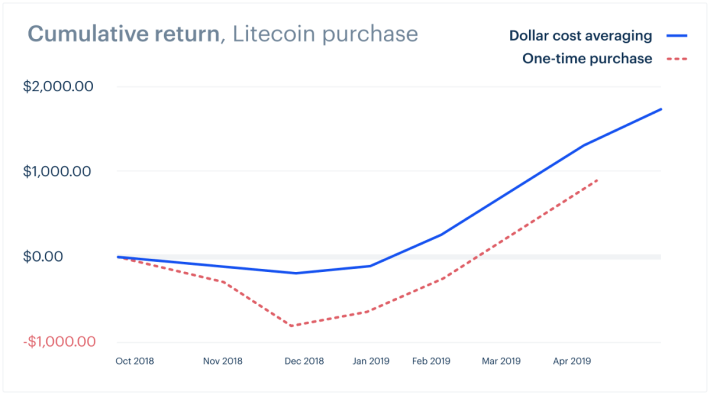Click the blue line legend swatch
710x395 pixels.
coord(677,36)
